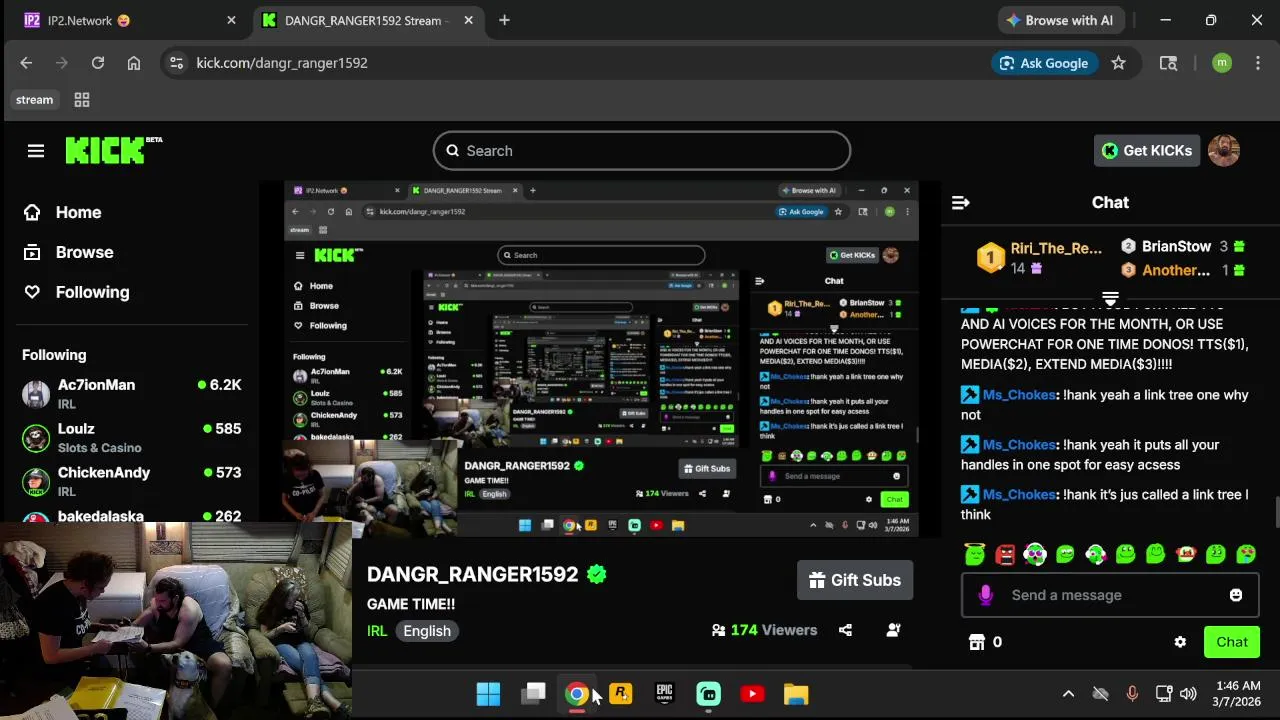Expand the hidden system tray icons chevron
1280x720 pixels.
tap(1068, 694)
